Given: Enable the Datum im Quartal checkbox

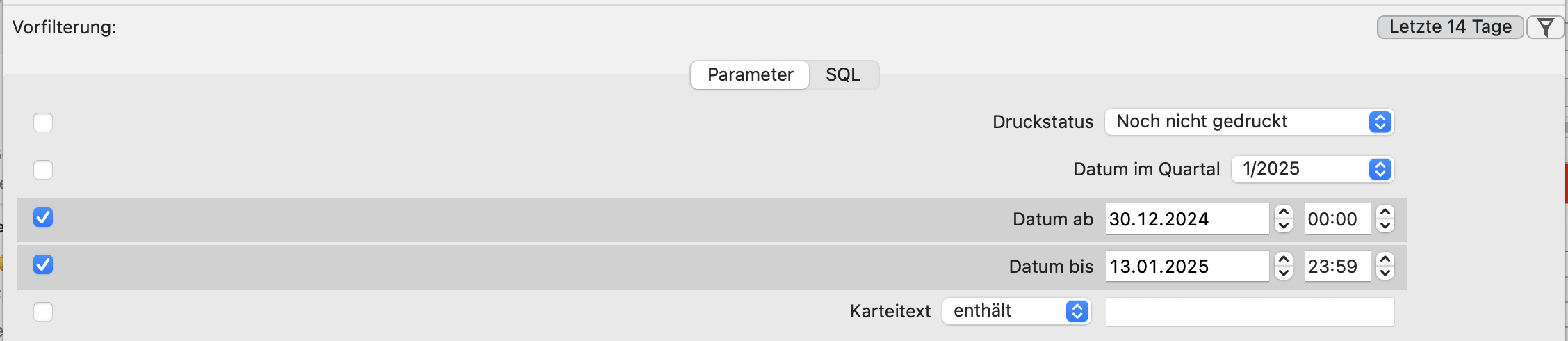Looking at the screenshot, I should click(x=43, y=170).
